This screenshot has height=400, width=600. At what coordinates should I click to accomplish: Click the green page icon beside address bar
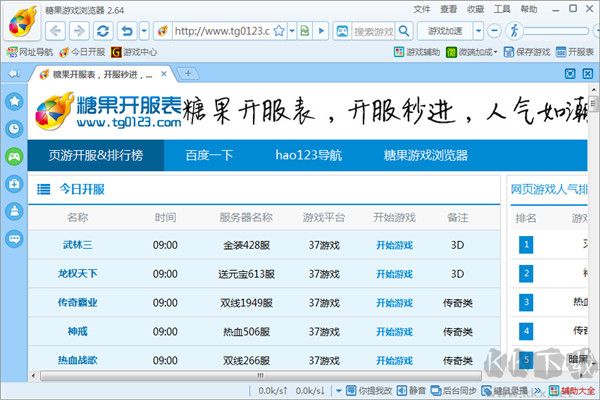[x=305, y=31]
